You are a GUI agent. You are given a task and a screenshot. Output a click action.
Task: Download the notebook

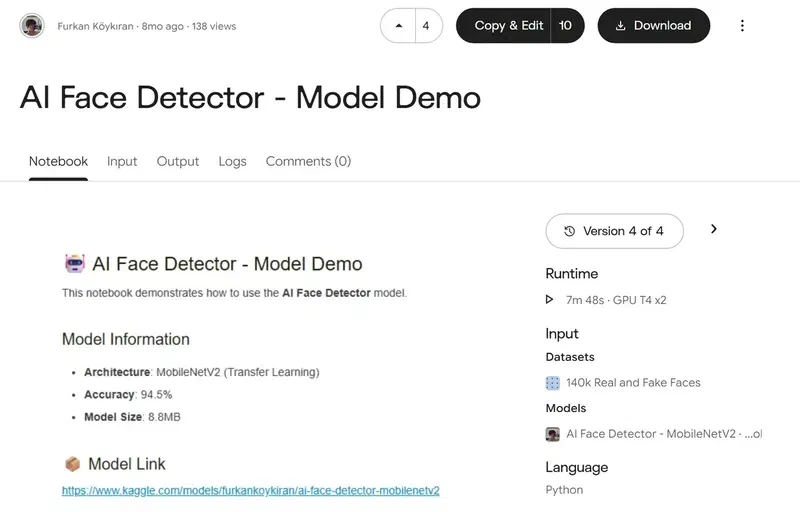tap(654, 25)
